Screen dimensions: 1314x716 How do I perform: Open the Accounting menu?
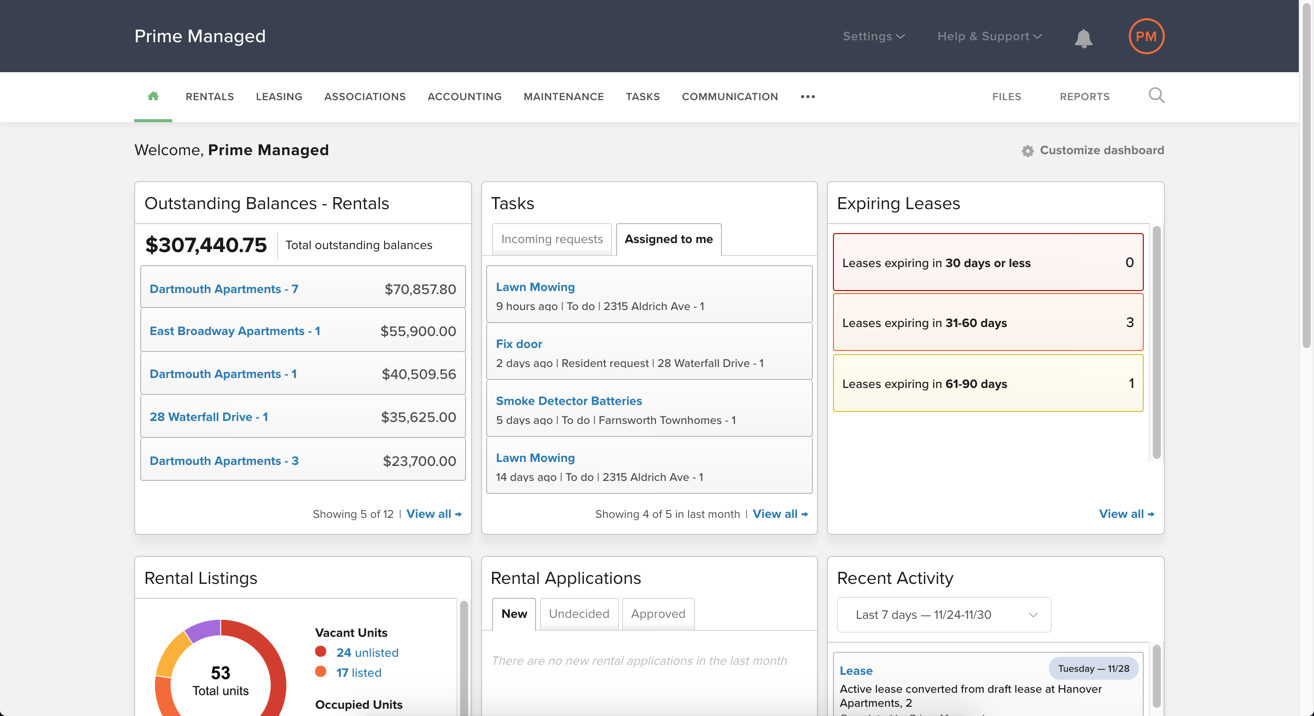click(x=464, y=97)
